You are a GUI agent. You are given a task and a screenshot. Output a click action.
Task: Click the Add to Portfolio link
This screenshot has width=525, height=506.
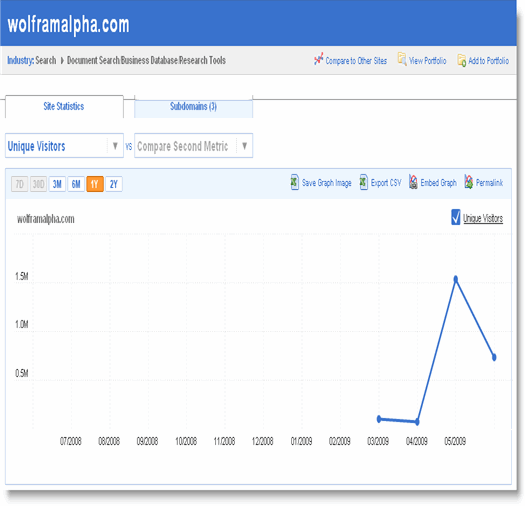click(489, 61)
